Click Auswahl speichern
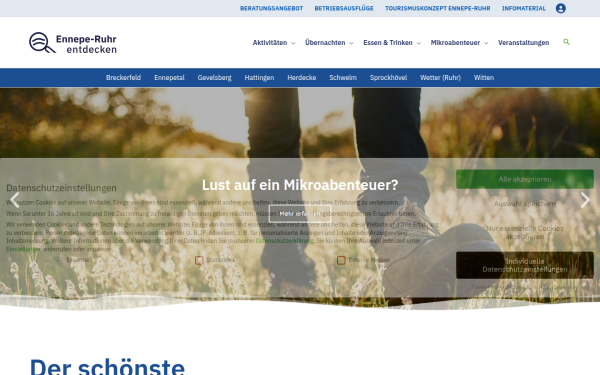600x375 pixels. [x=525, y=204]
